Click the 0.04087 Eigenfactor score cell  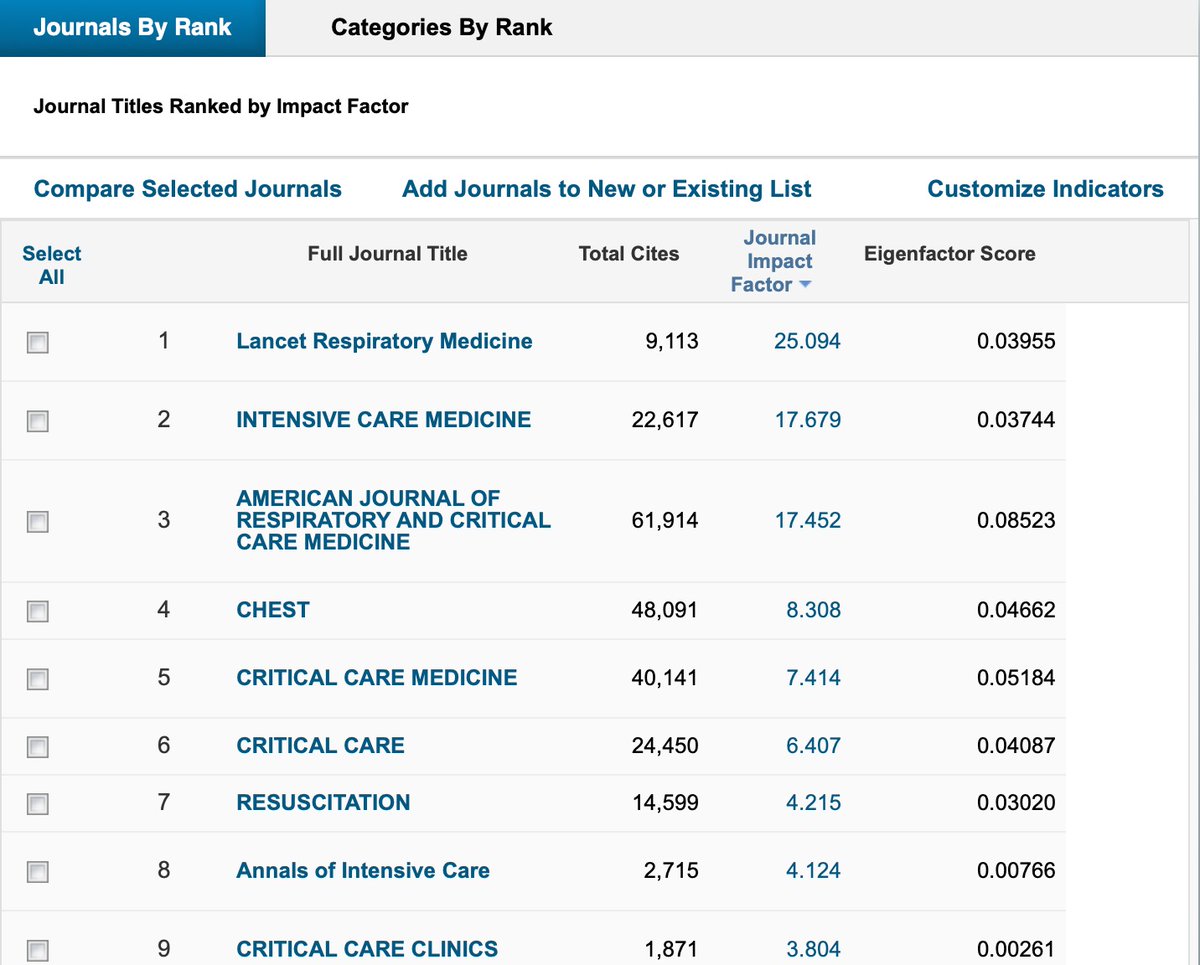[x=1016, y=745]
